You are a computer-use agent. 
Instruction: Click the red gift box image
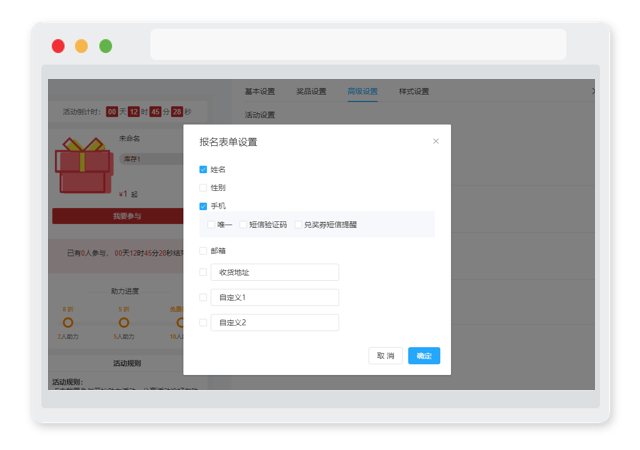[x=84, y=165]
